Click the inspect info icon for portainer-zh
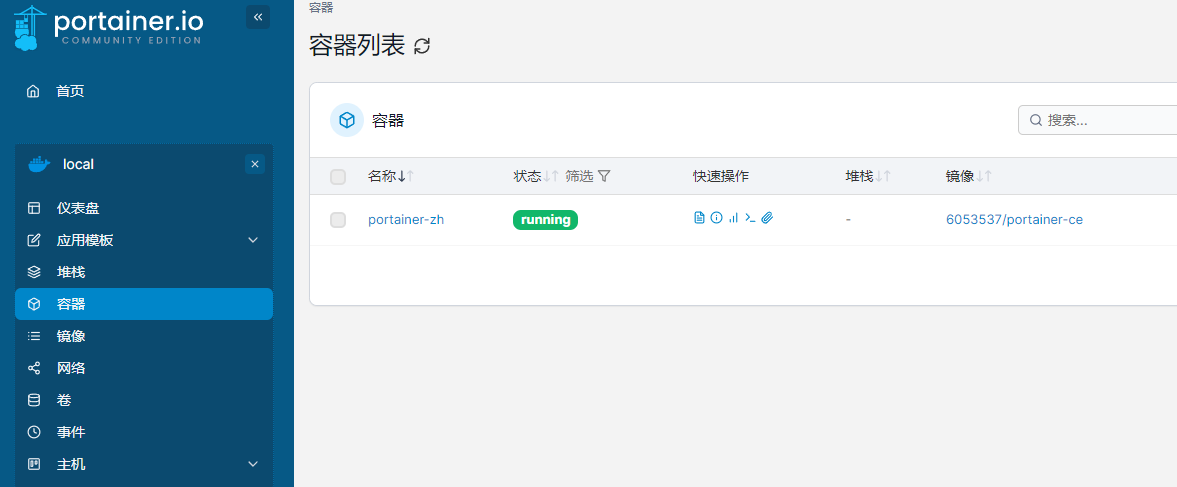This screenshot has height=487, width=1177. click(x=716, y=218)
